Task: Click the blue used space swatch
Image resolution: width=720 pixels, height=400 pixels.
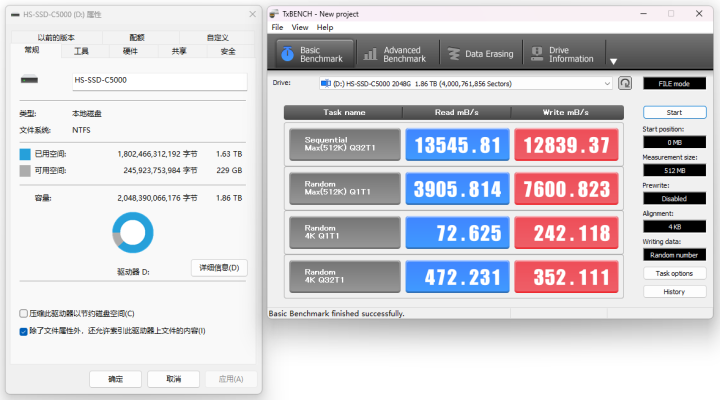Action: coord(25,154)
